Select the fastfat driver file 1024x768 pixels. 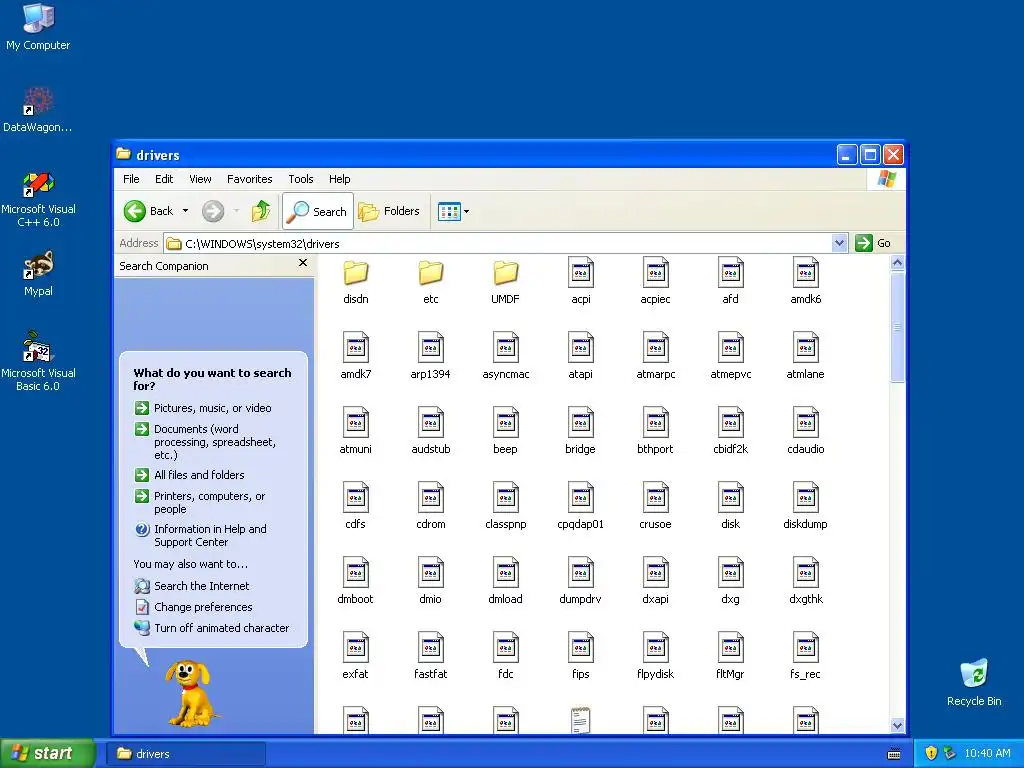pos(430,657)
